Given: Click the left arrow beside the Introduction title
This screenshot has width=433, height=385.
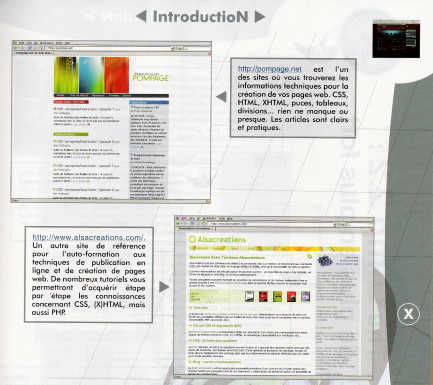Looking at the screenshot, I should tap(141, 16).
